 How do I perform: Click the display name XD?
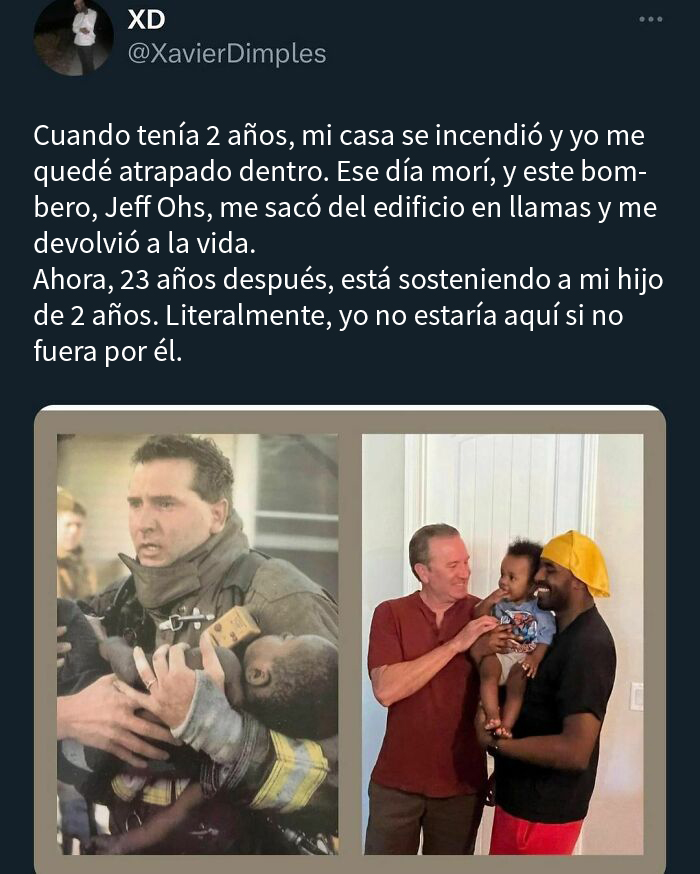coord(147,20)
